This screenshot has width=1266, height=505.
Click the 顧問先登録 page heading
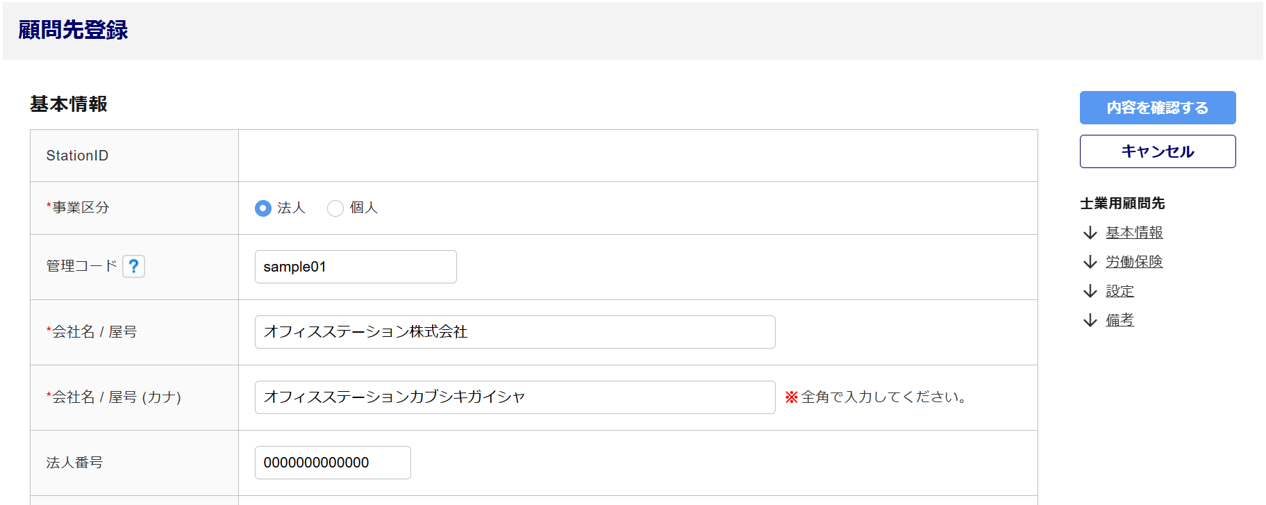coord(73,30)
